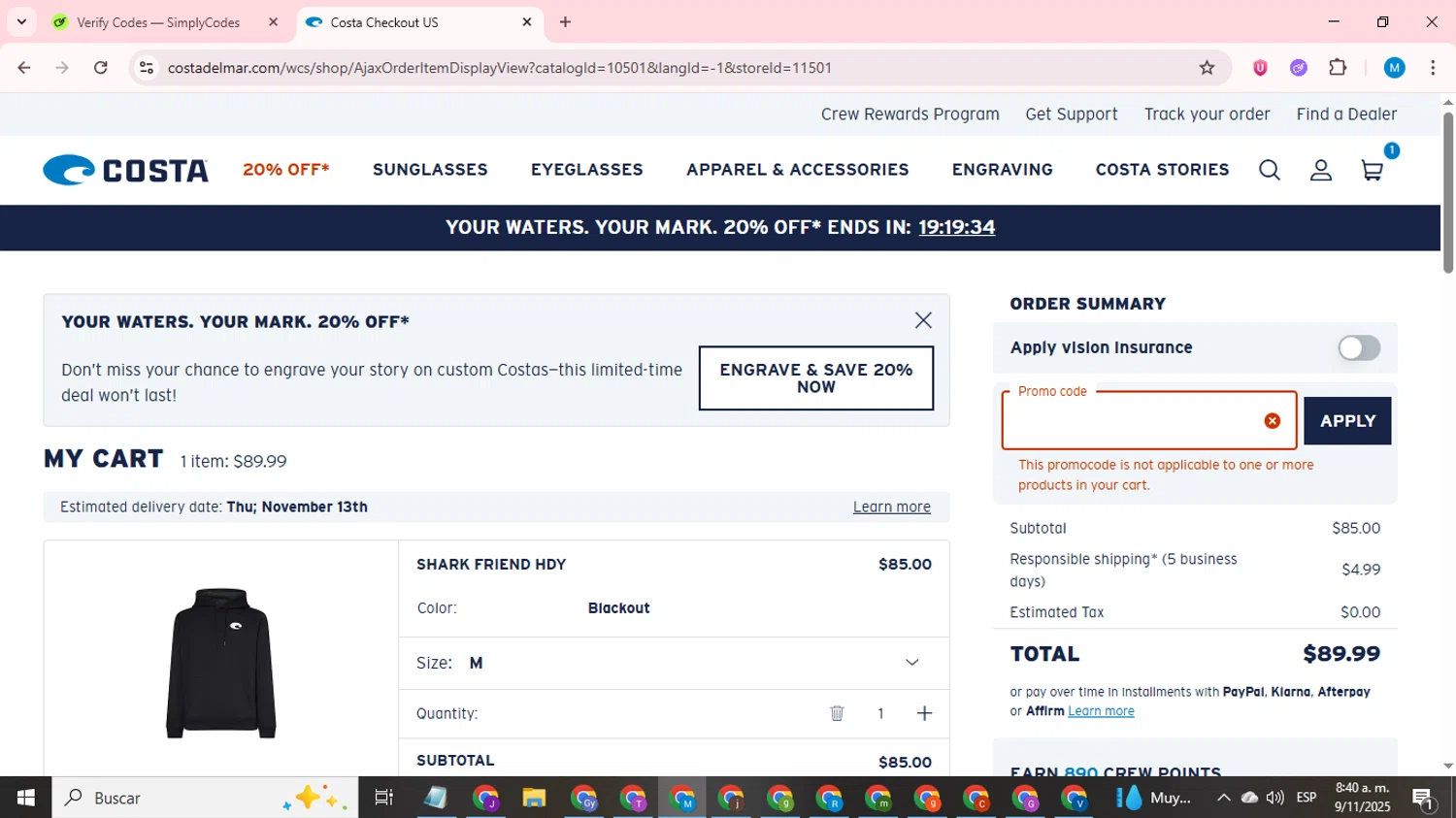Open the browser extensions puzzle icon
Viewport: 1456px width, 818px height.
1338,68
